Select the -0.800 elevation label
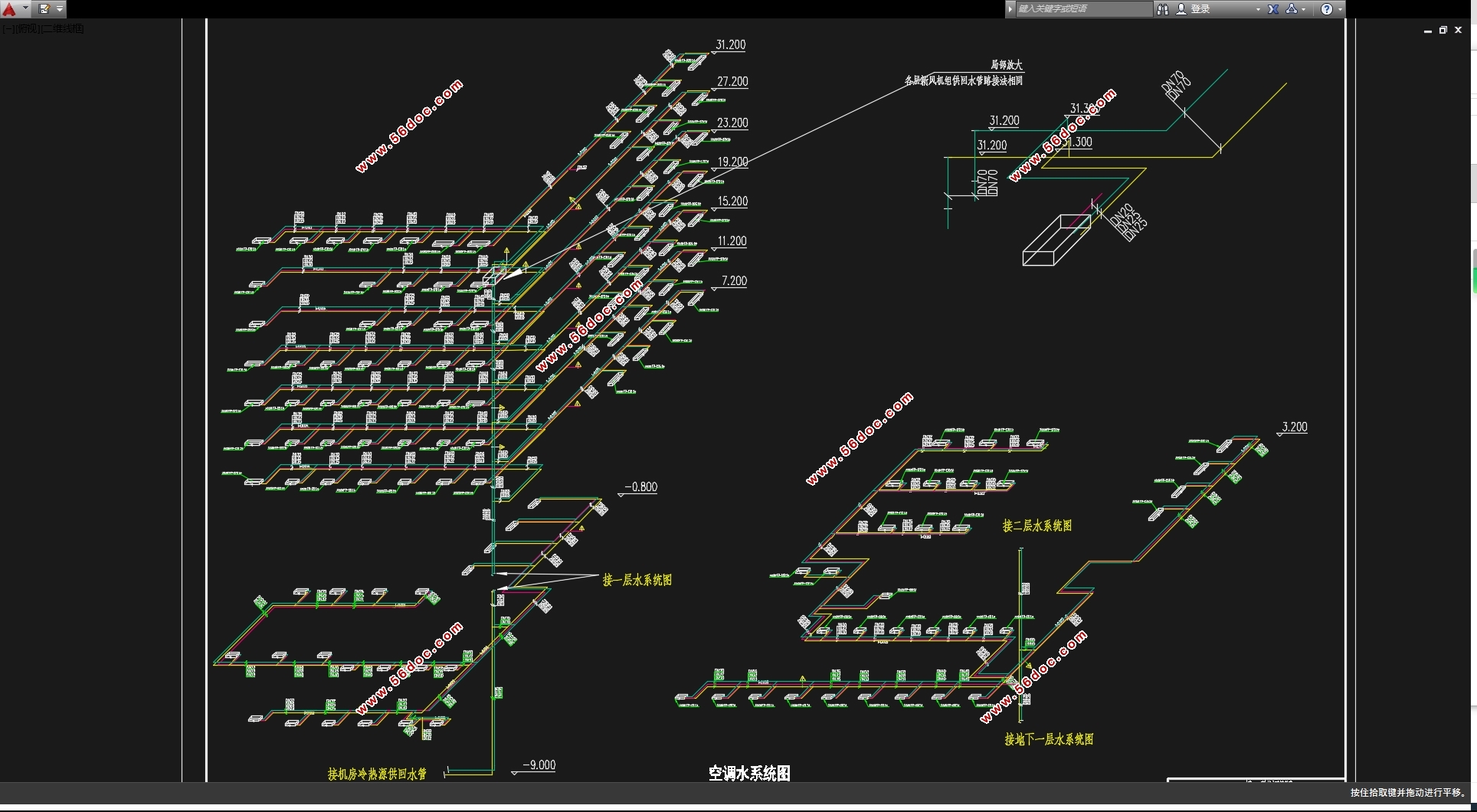Image resolution: width=1477 pixels, height=812 pixels. pos(641,487)
